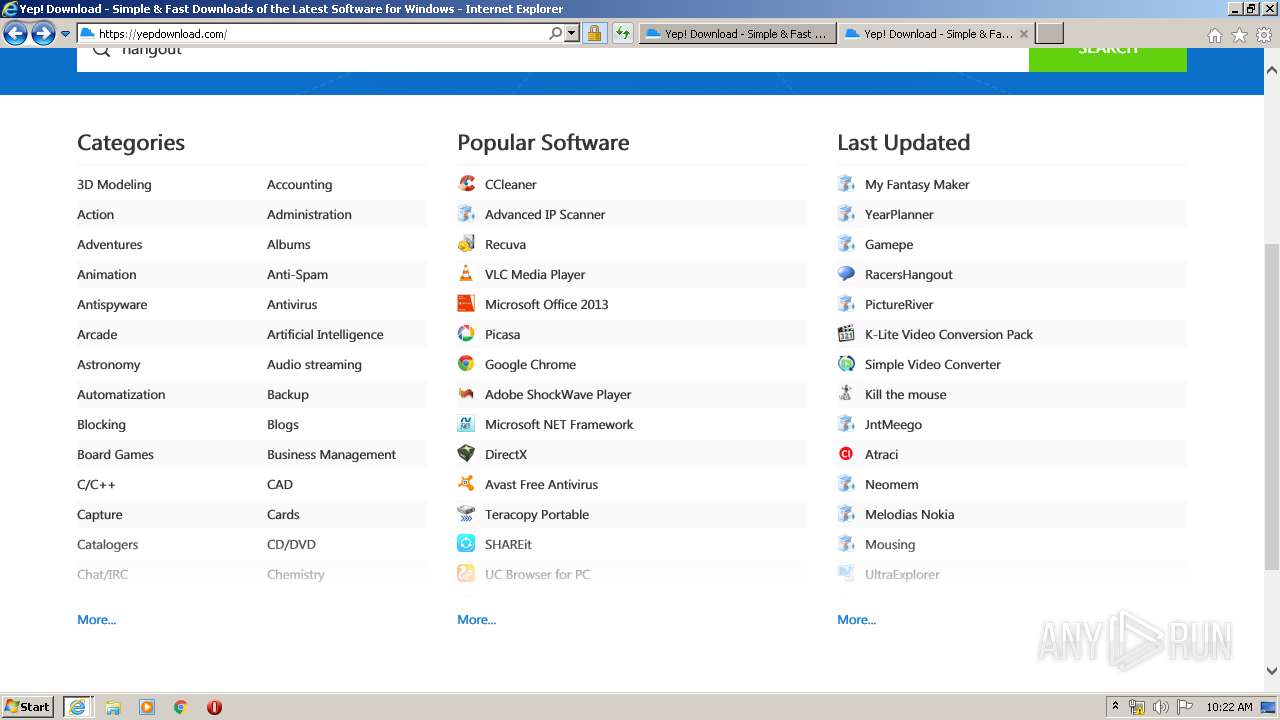Click More... under Categories
The image size is (1280, 720).
pos(97,619)
